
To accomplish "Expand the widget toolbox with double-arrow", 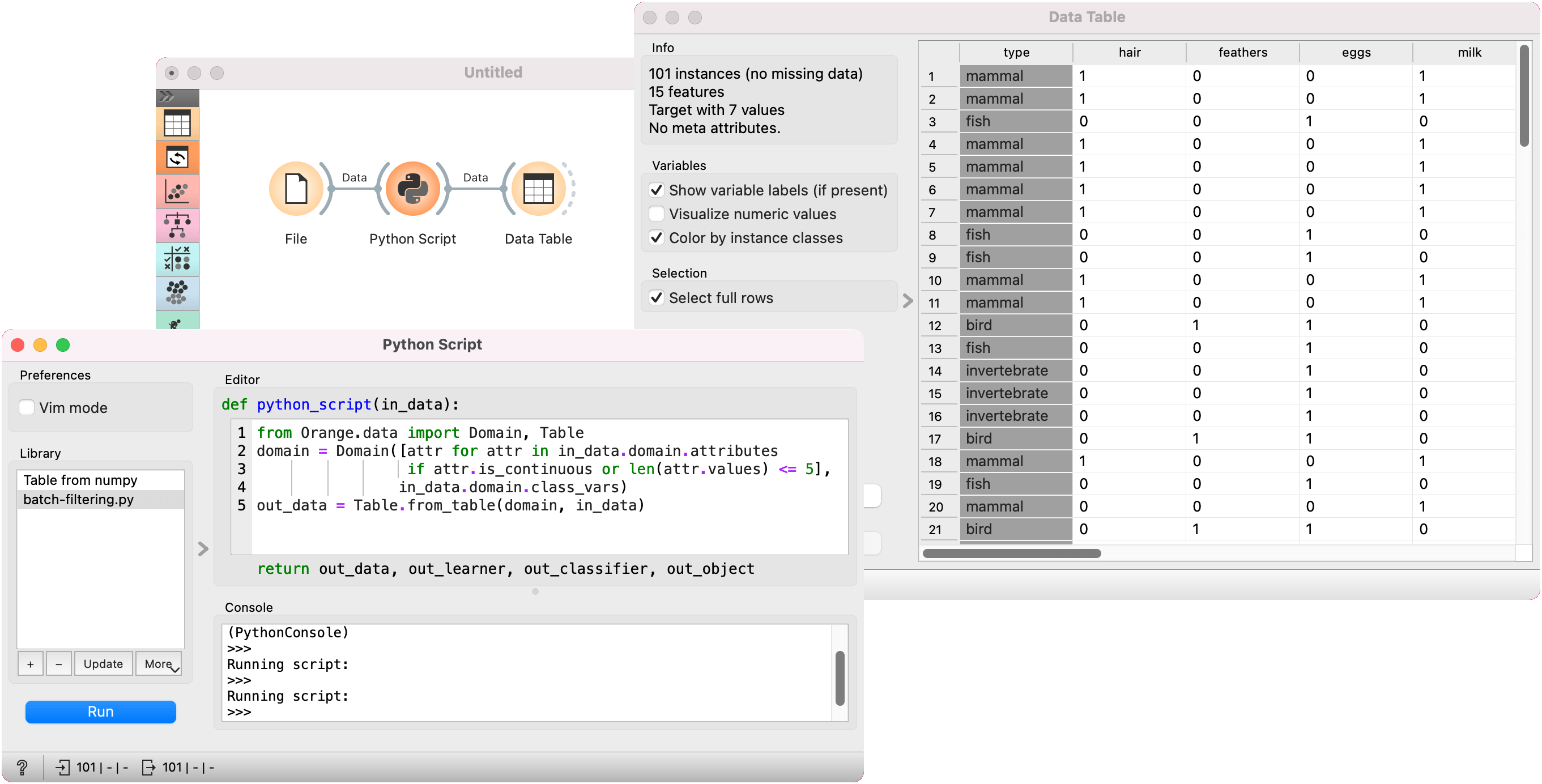I will [x=167, y=96].
